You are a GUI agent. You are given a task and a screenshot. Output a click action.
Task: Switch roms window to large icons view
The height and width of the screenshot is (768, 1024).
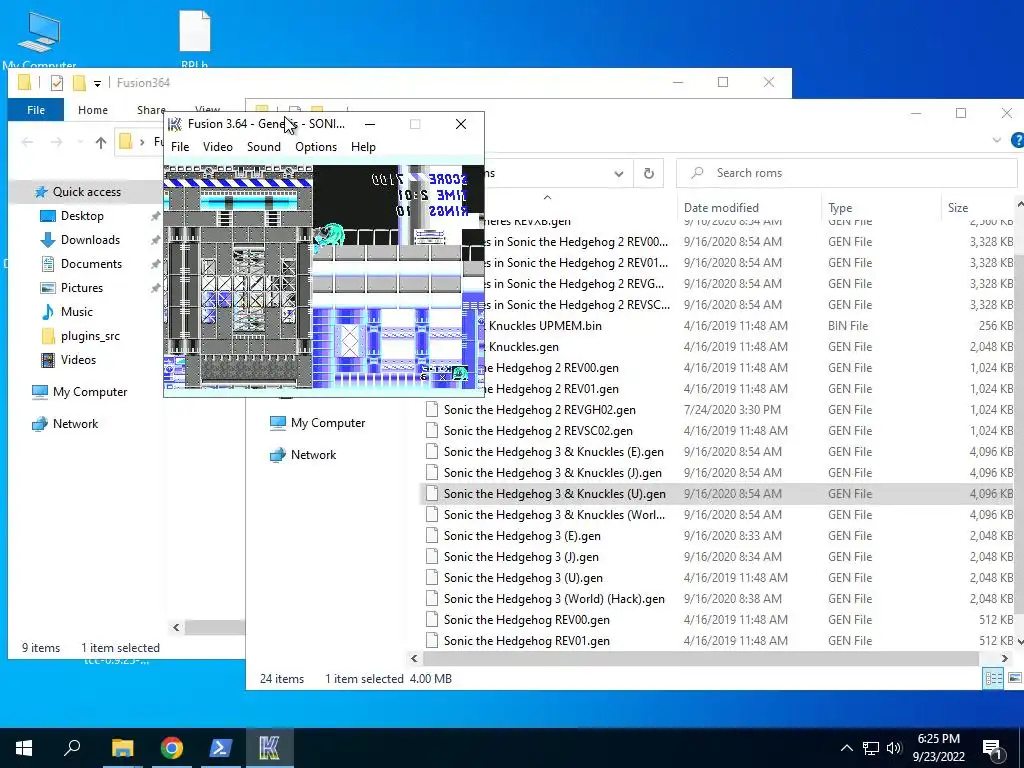click(x=1015, y=679)
